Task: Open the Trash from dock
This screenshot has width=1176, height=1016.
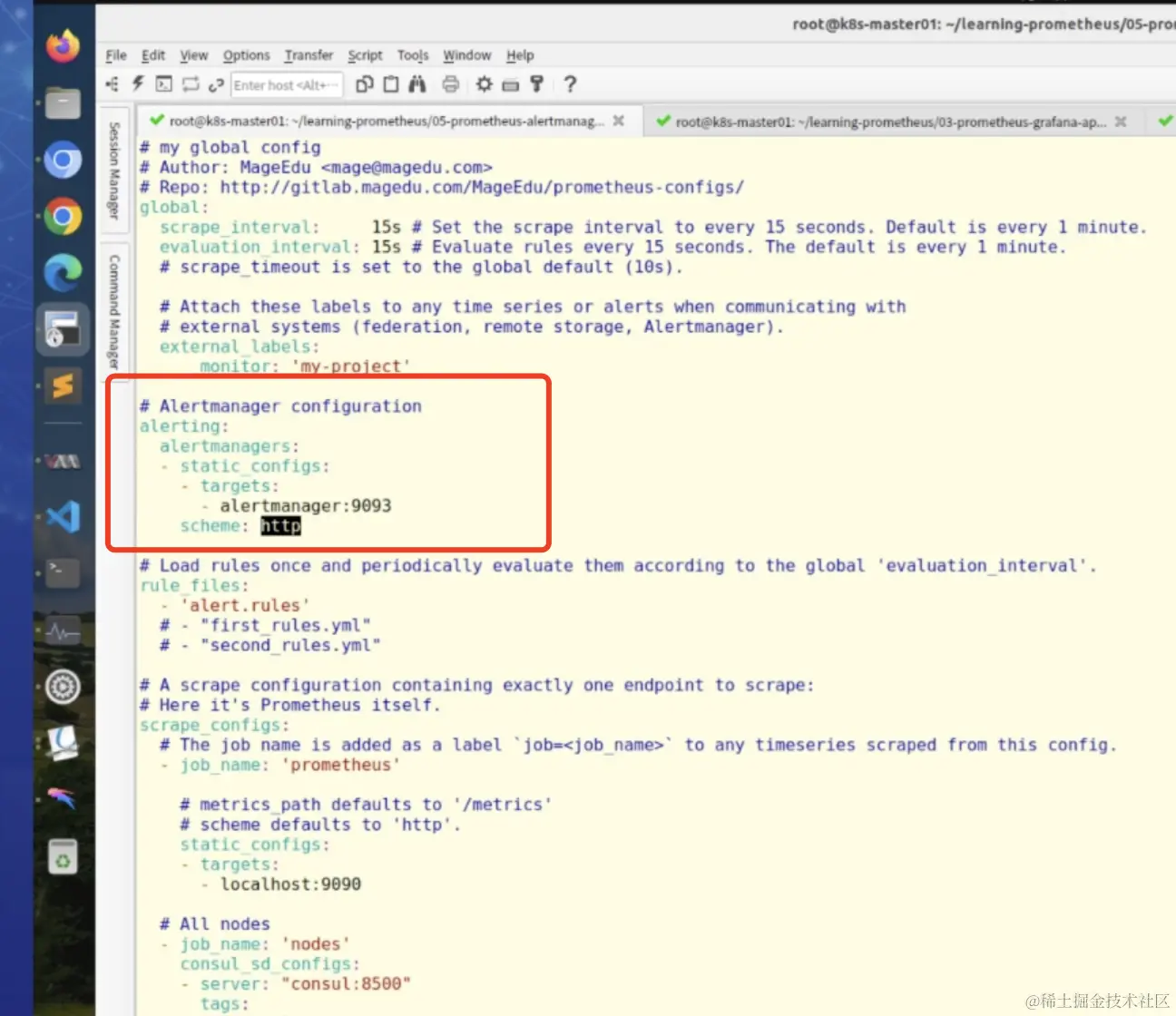Action: click(63, 856)
